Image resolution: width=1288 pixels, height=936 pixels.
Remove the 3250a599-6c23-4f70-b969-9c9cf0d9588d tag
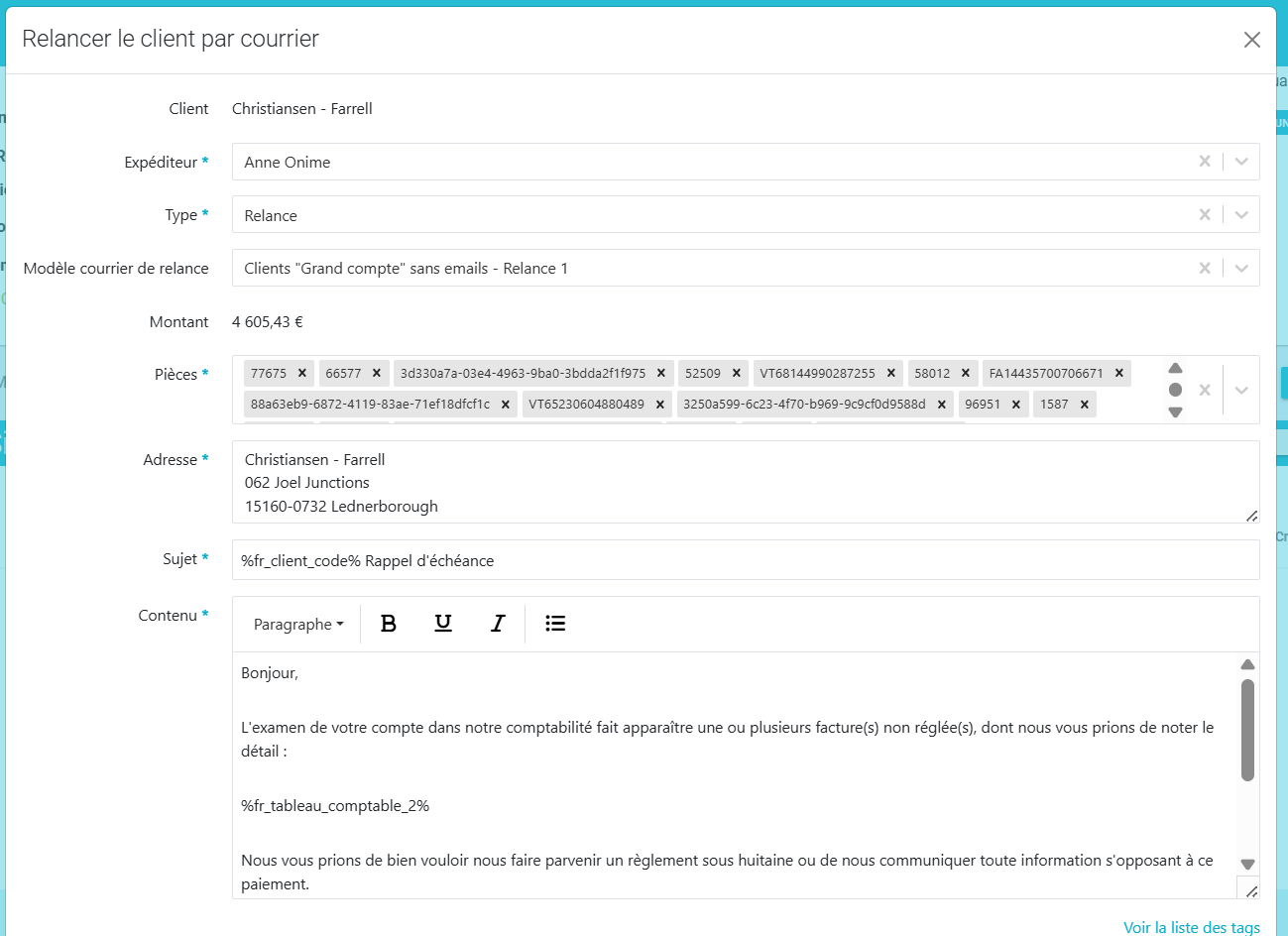click(942, 405)
